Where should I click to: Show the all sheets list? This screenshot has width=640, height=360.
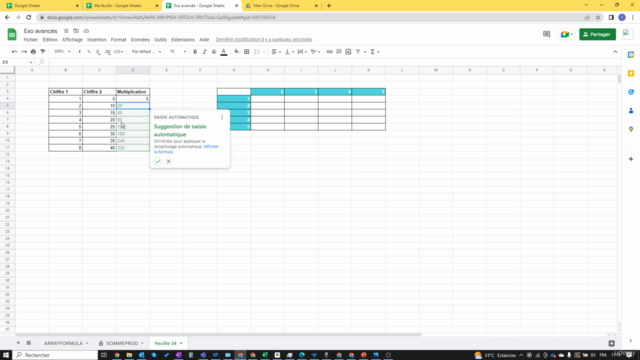tap(29, 343)
